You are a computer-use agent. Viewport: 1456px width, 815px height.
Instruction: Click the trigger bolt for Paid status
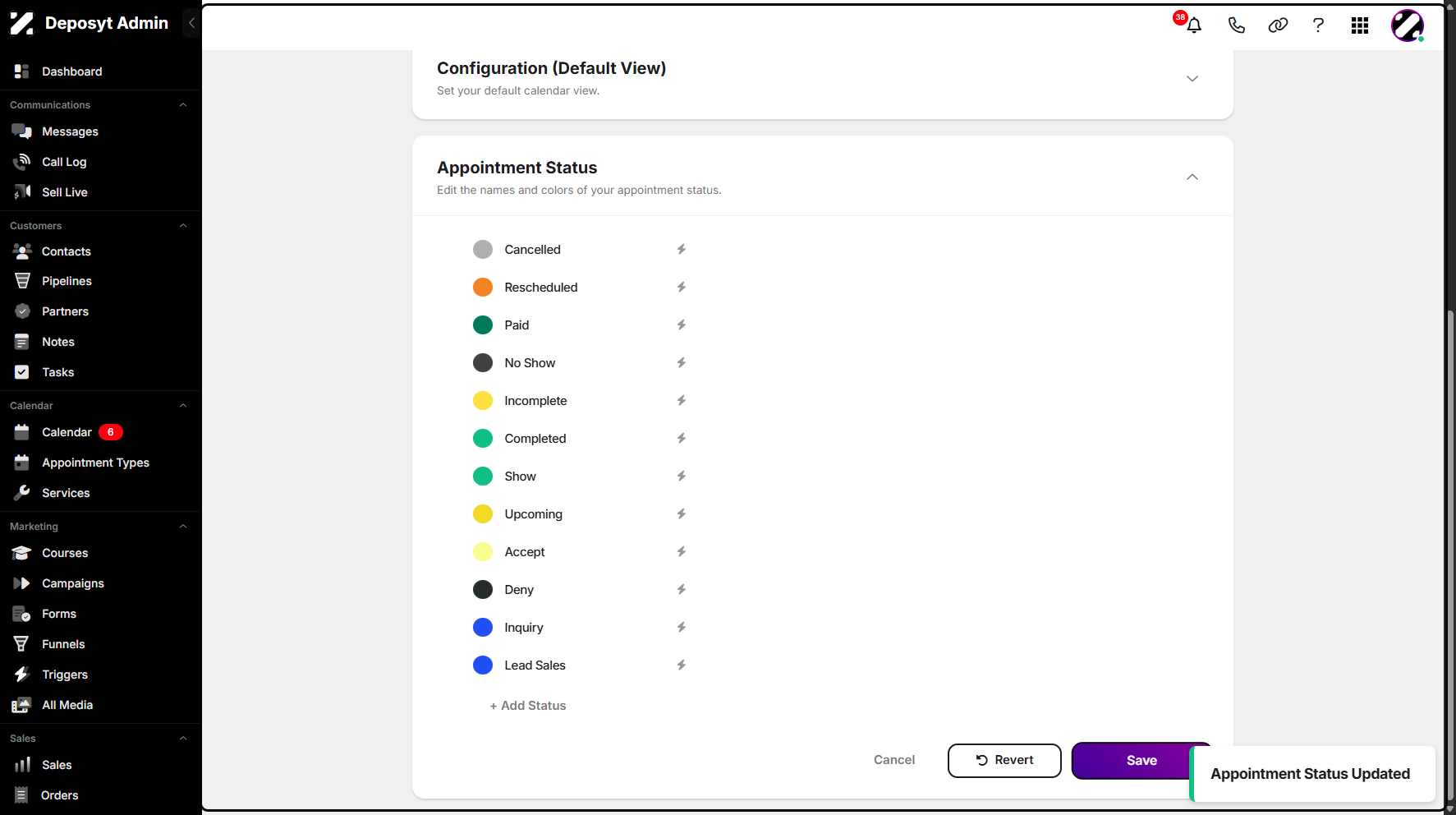click(682, 325)
